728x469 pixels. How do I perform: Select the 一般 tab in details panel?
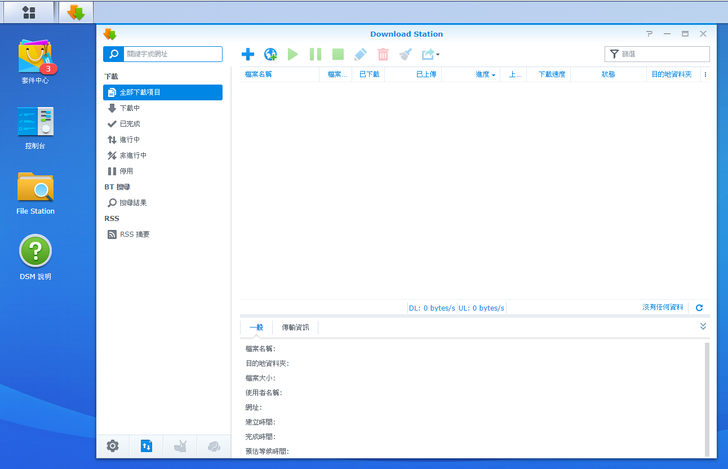click(x=256, y=327)
